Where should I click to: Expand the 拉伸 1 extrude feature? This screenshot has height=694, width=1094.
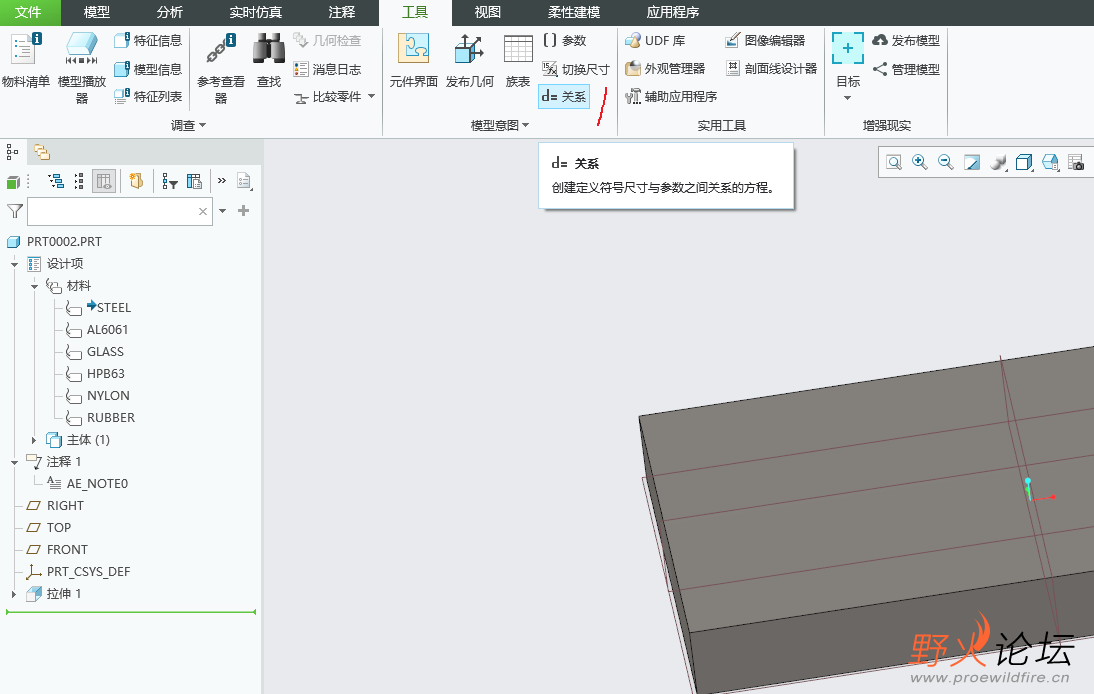point(14,594)
